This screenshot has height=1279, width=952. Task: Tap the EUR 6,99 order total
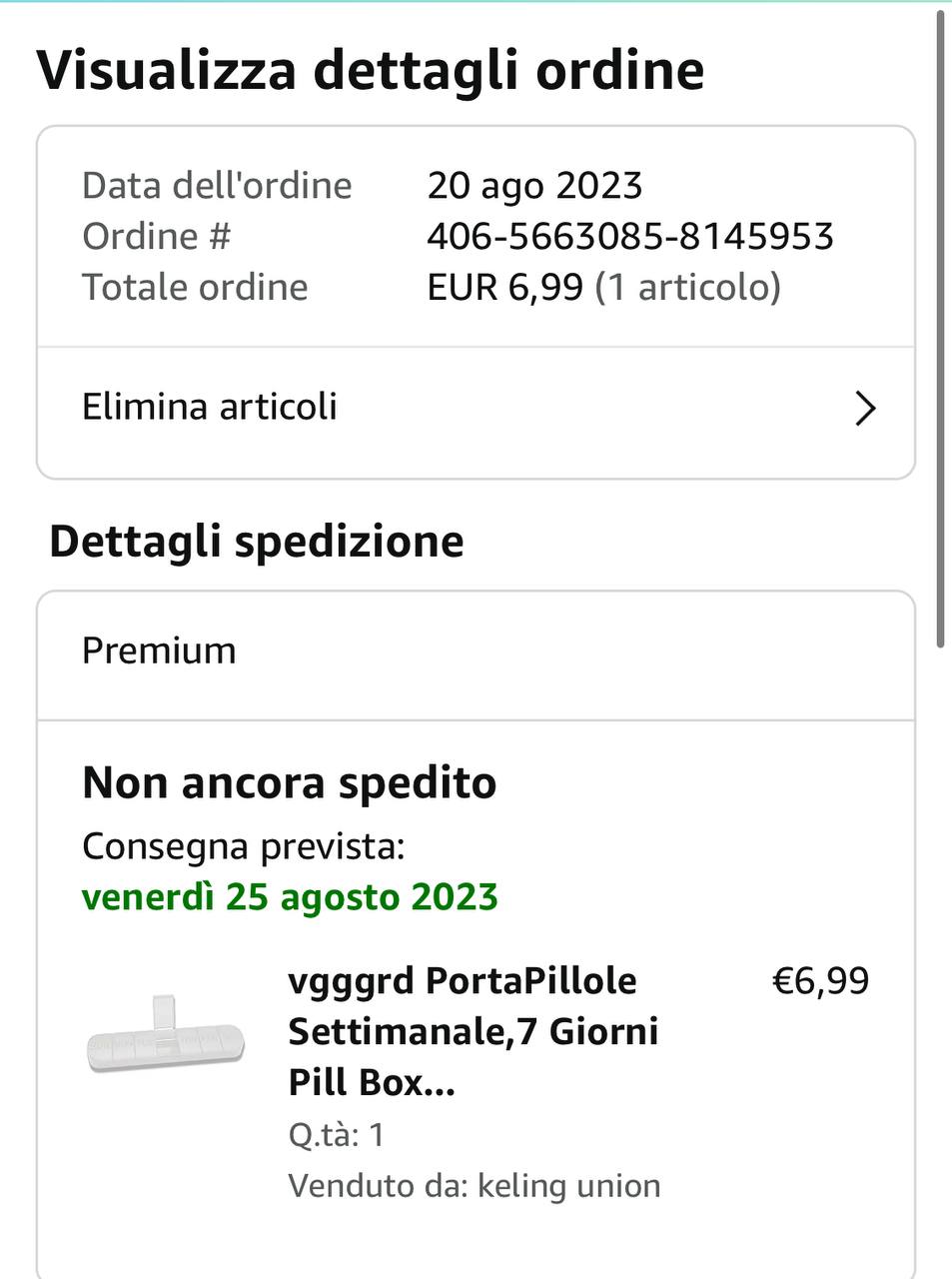tap(504, 288)
